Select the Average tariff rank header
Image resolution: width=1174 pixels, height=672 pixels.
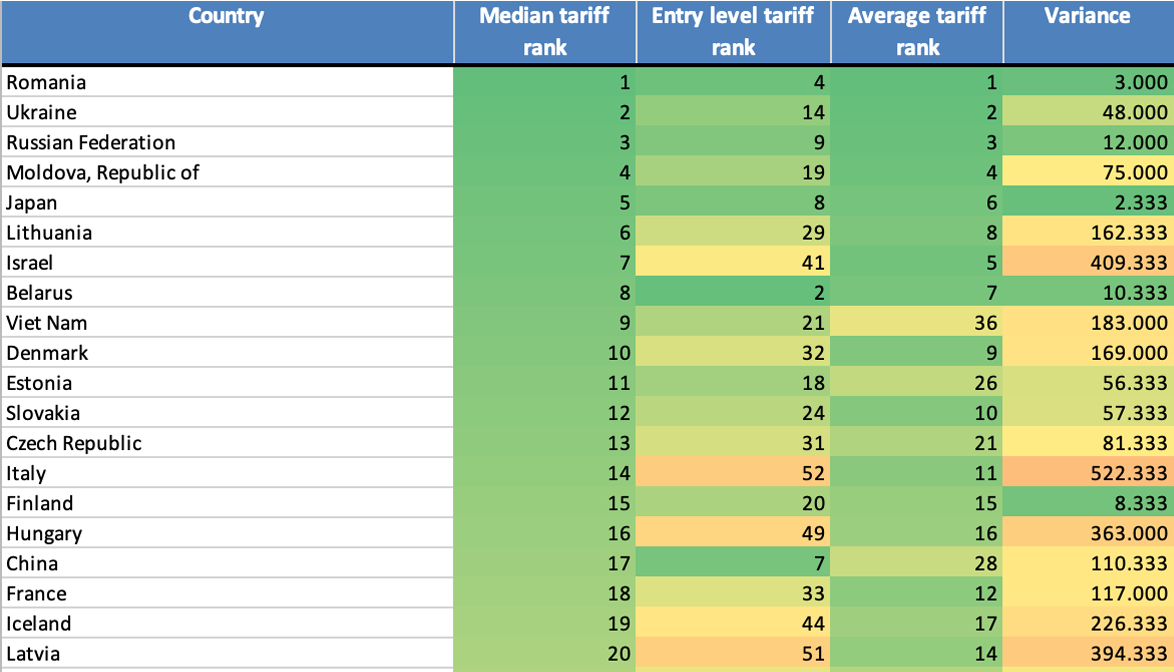tap(916, 31)
